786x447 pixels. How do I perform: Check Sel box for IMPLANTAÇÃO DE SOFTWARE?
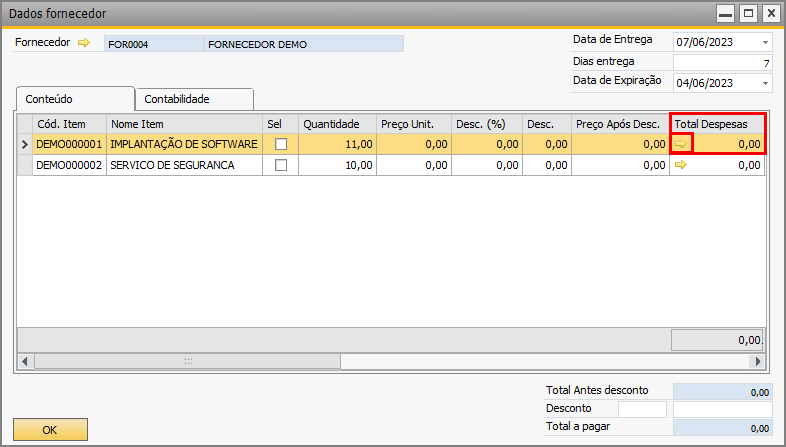[x=281, y=144]
